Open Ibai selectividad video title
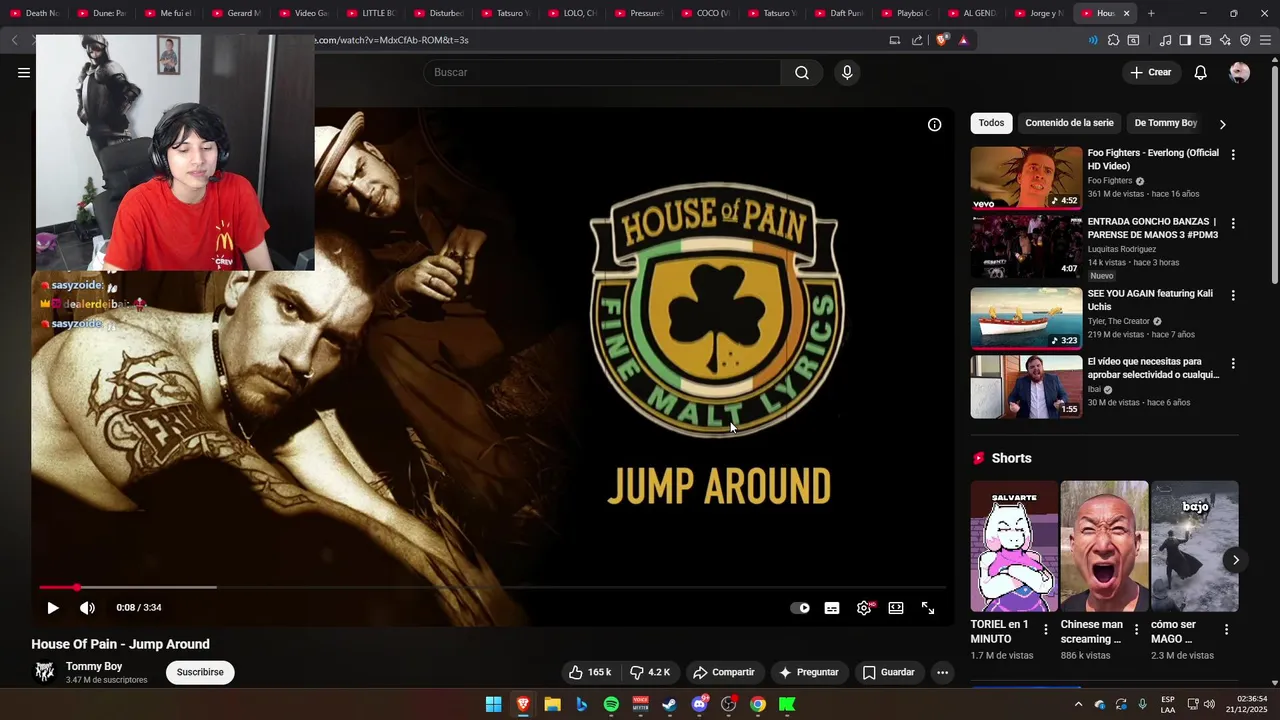1280x720 pixels. [x=1153, y=368]
